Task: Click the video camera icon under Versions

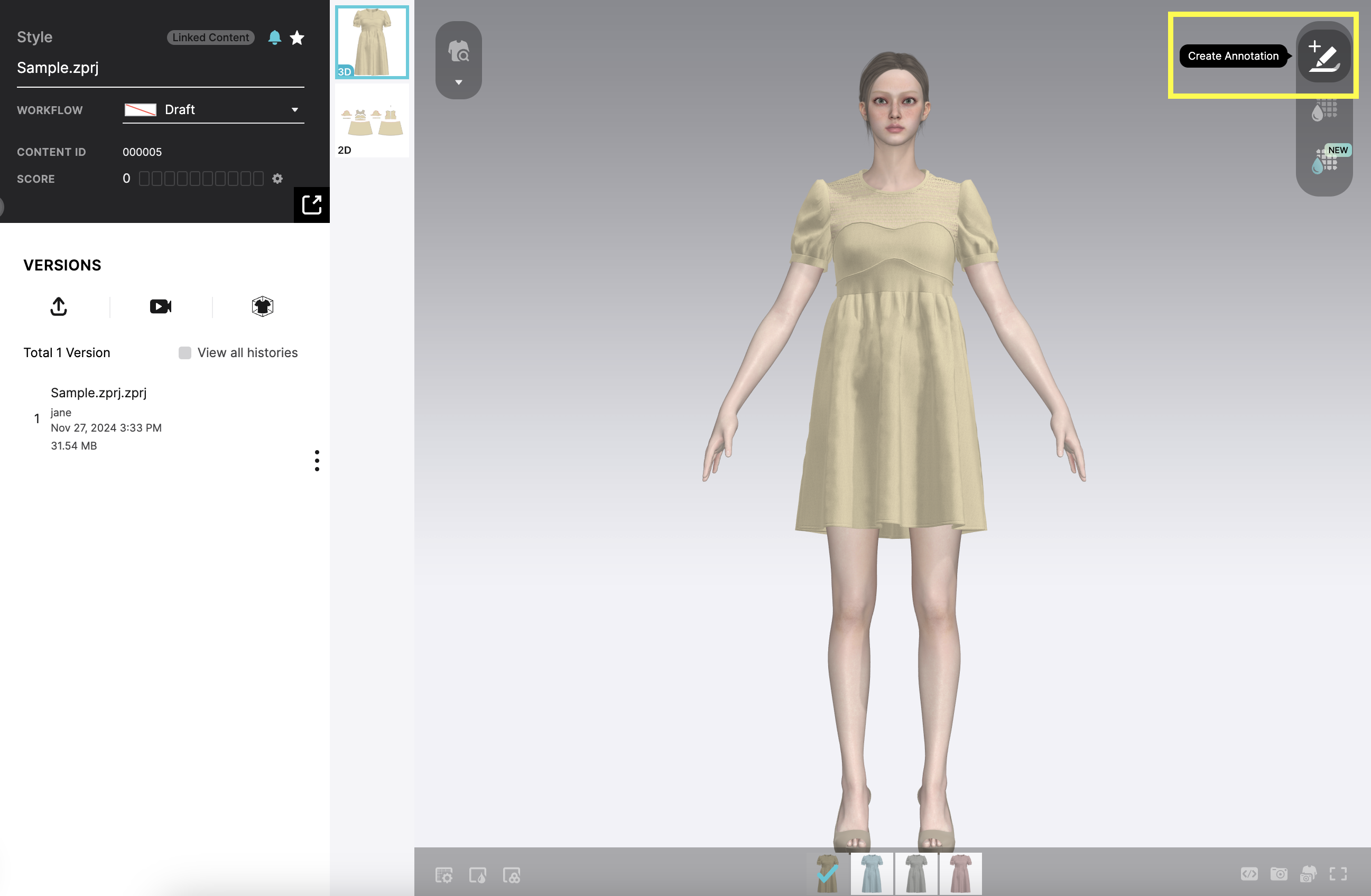Action: point(161,306)
